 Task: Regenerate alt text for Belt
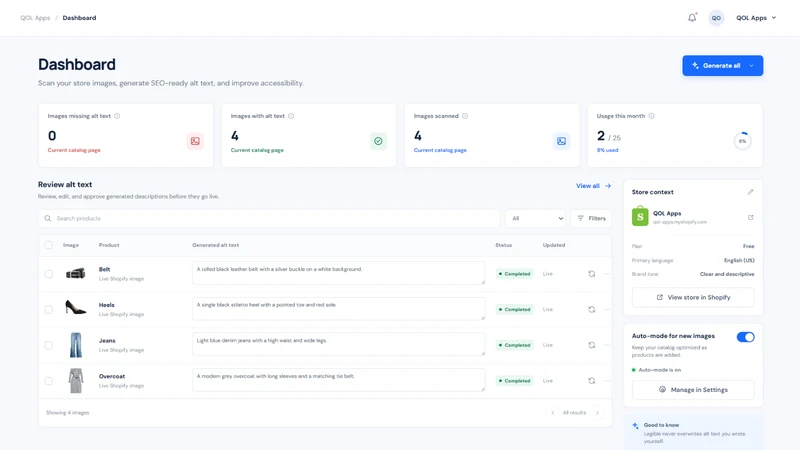(x=591, y=274)
